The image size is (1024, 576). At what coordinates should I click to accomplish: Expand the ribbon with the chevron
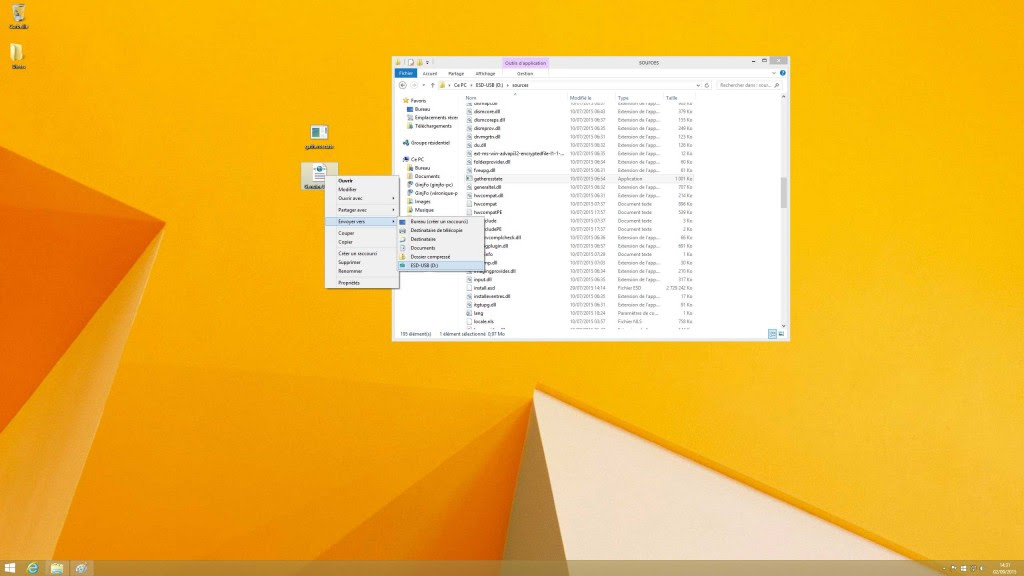[773, 73]
